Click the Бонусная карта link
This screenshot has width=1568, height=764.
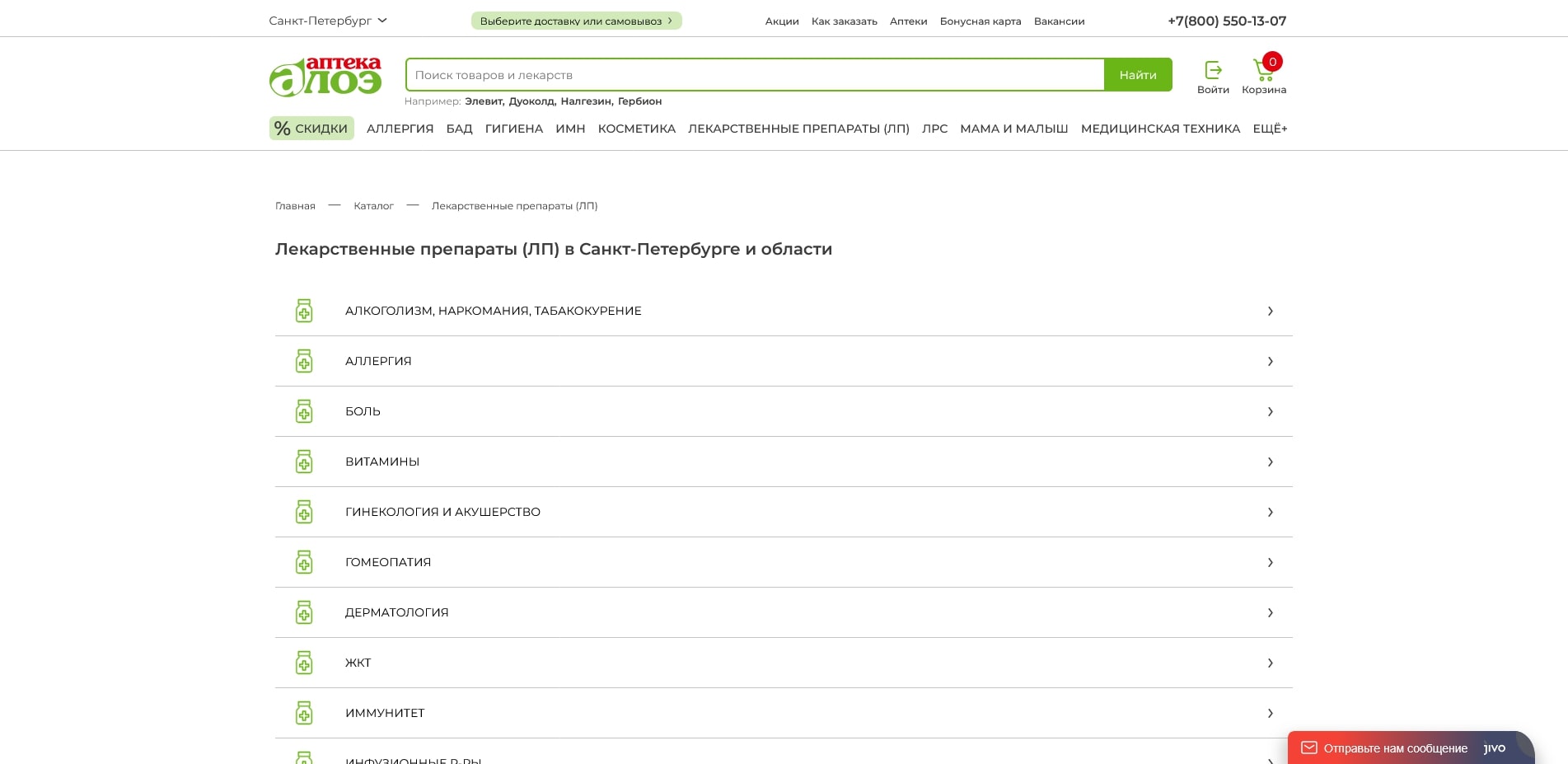coord(980,21)
